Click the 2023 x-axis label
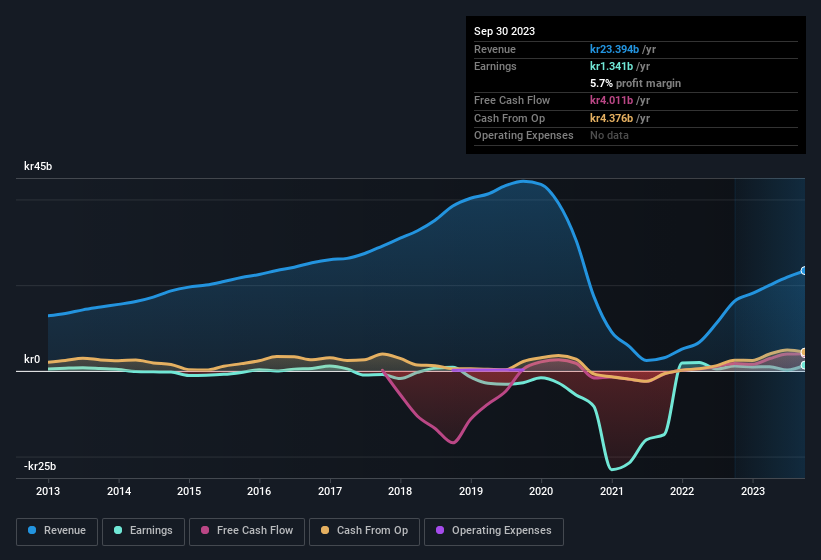This screenshot has width=821, height=560. click(753, 491)
